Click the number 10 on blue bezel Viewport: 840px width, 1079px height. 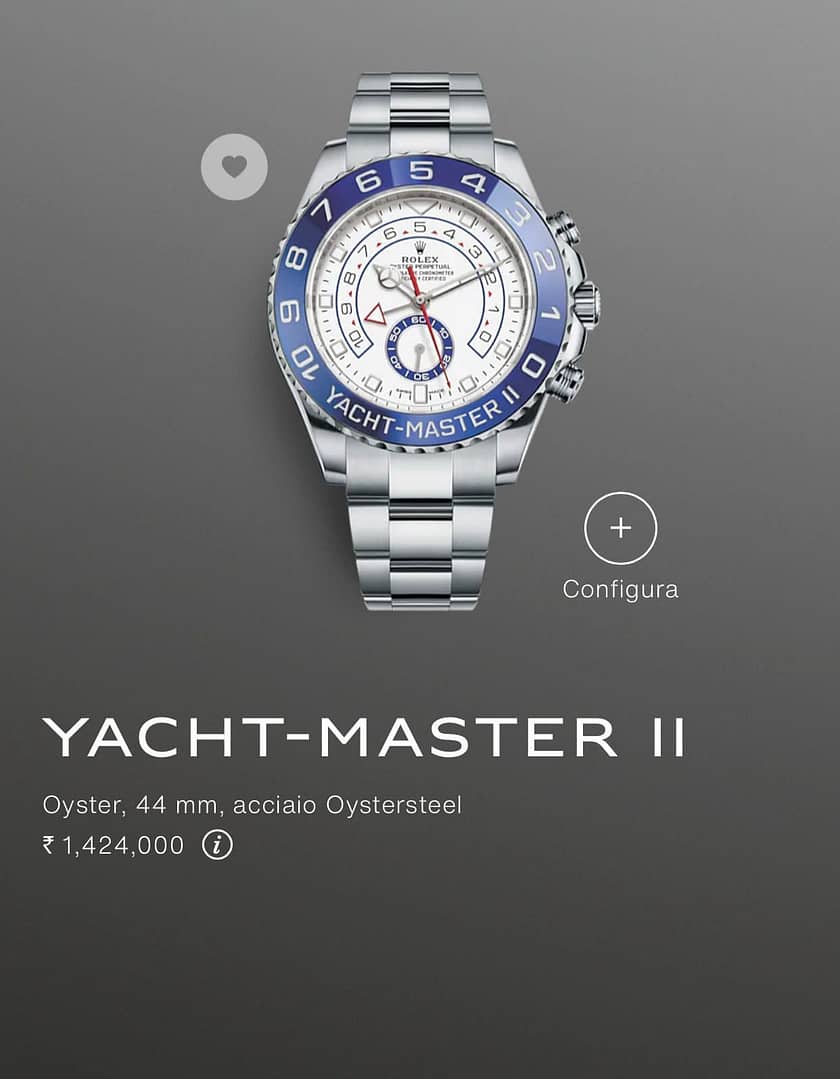click(305, 365)
